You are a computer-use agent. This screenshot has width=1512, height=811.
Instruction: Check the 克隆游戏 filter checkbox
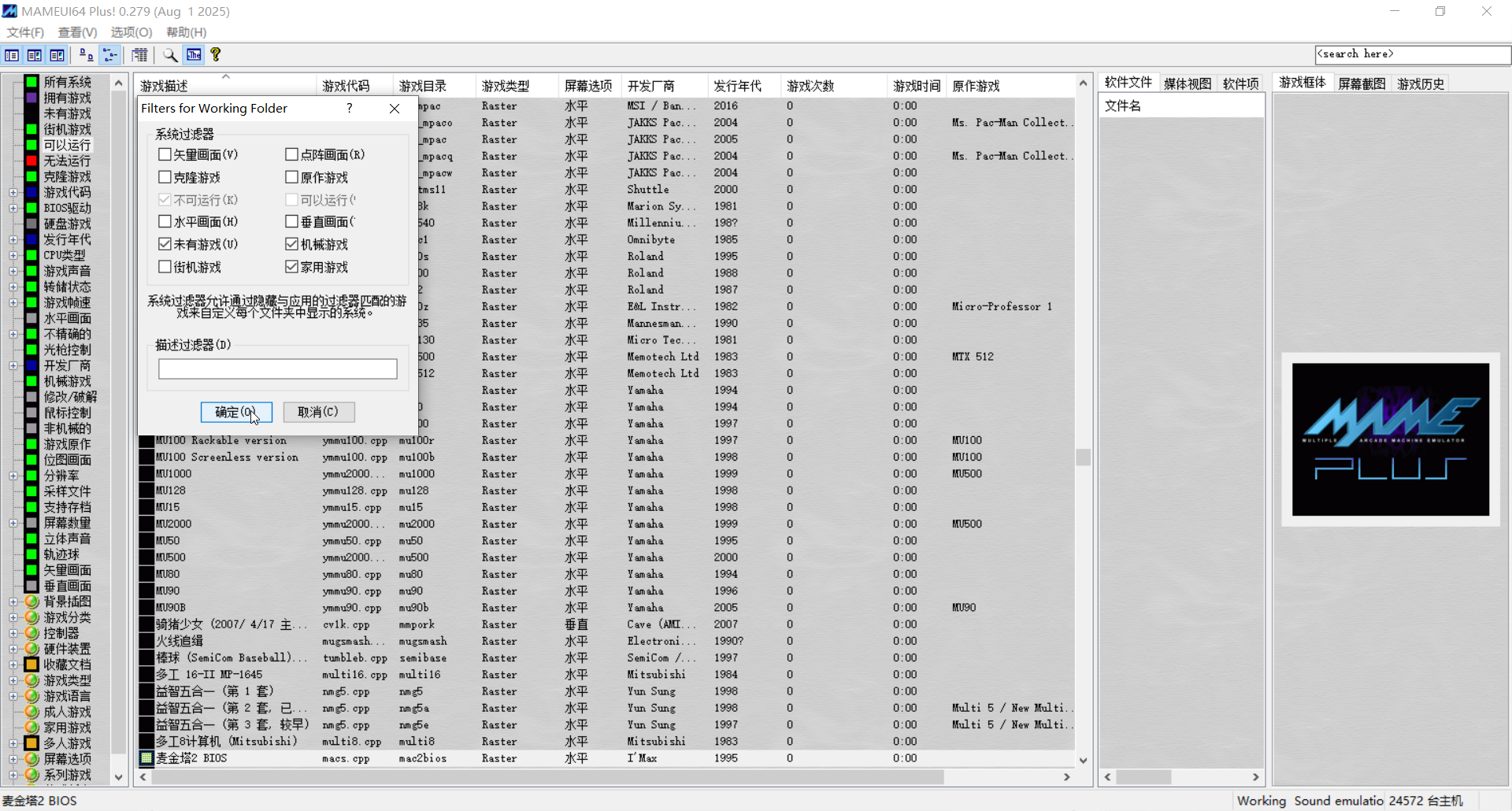click(x=165, y=177)
